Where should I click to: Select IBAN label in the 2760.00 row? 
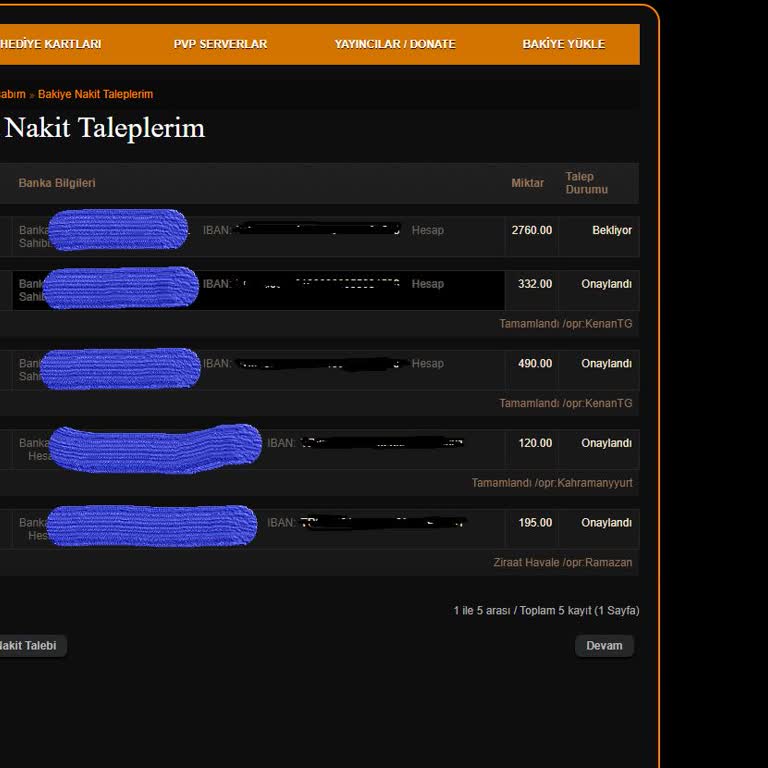[217, 230]
